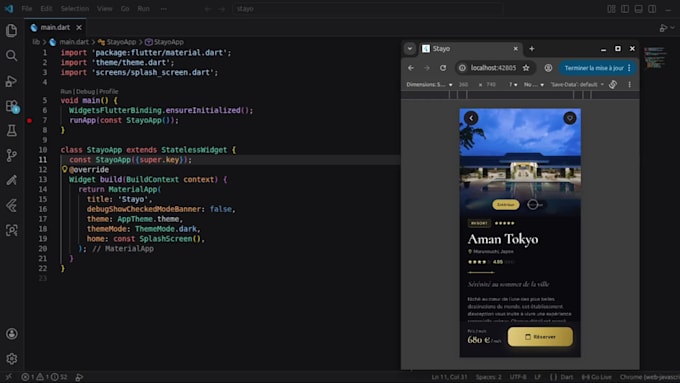This screenshot has height=383, width=680.
Task: Open the overflow menu ellipsis in the menu bar
Action: pos(163,9)
